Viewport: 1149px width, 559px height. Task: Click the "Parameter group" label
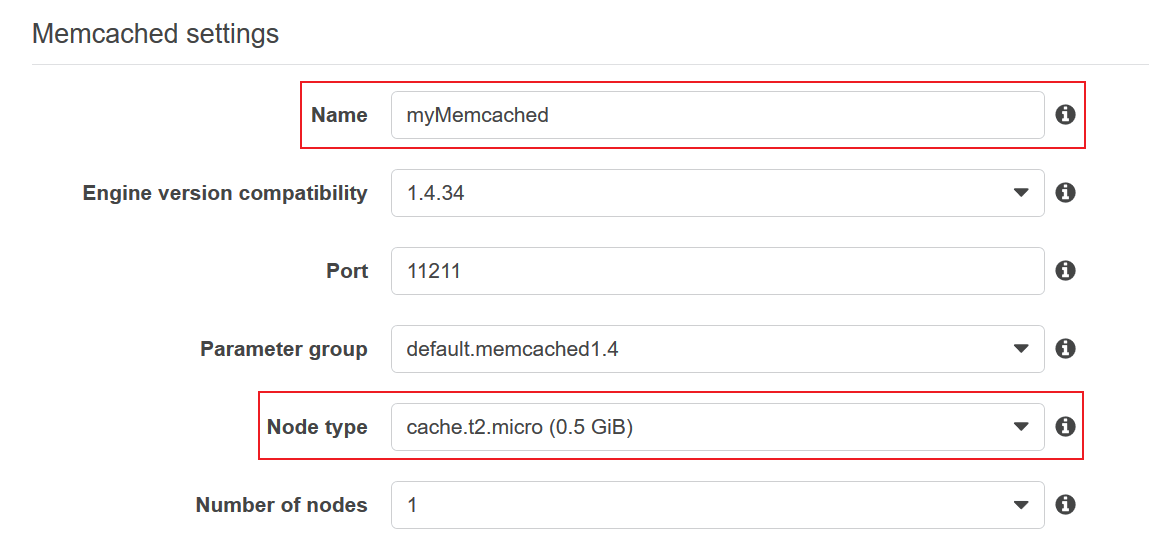(x=283, y=349)
